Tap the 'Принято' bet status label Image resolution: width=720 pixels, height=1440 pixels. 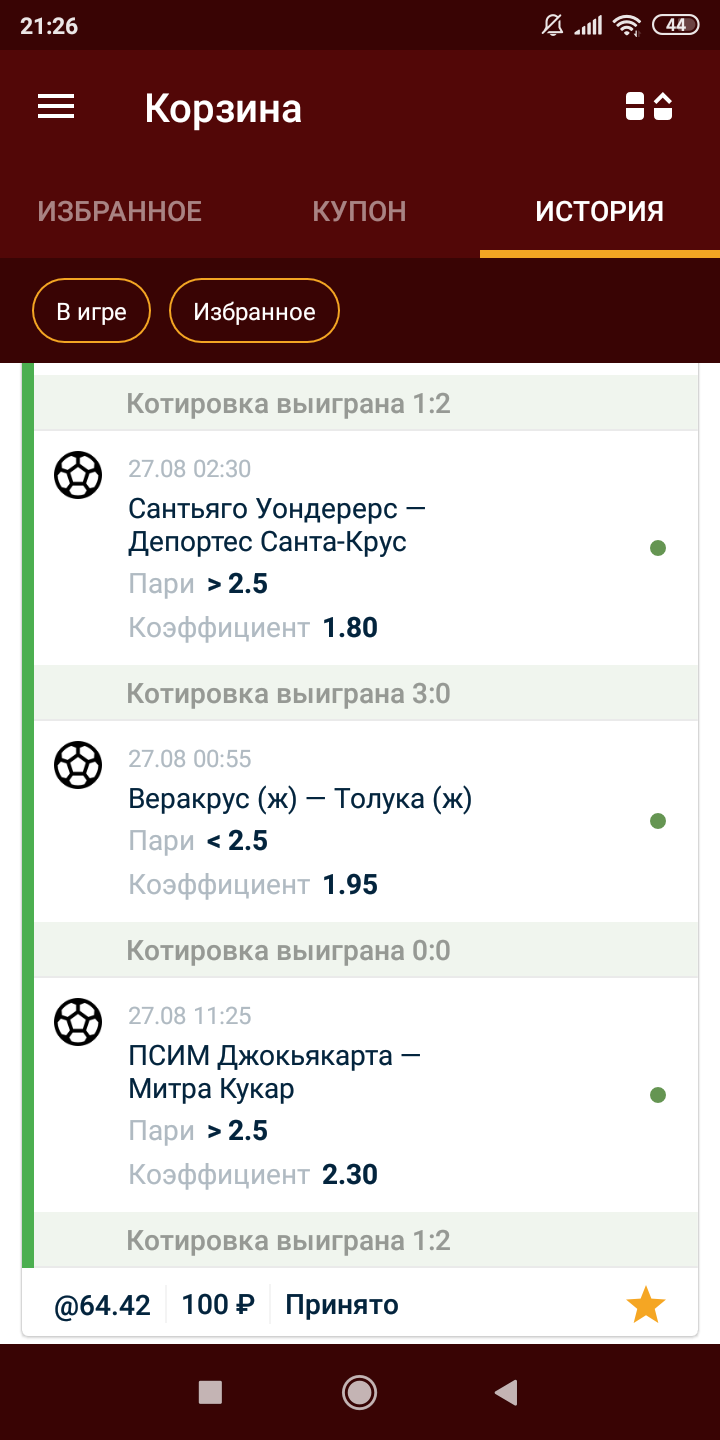click(342, 1305)
